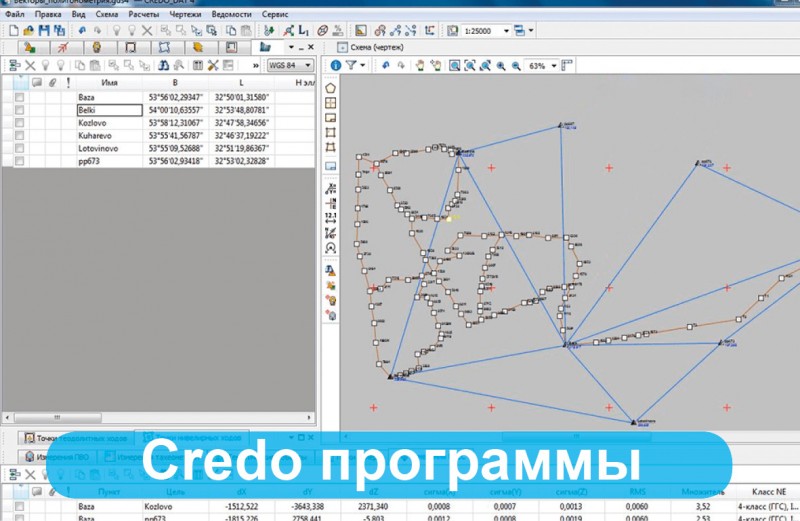800x521 pixels.
Task: Zoom out with the minus magnifier icon
Action: (x=516, y=65)
